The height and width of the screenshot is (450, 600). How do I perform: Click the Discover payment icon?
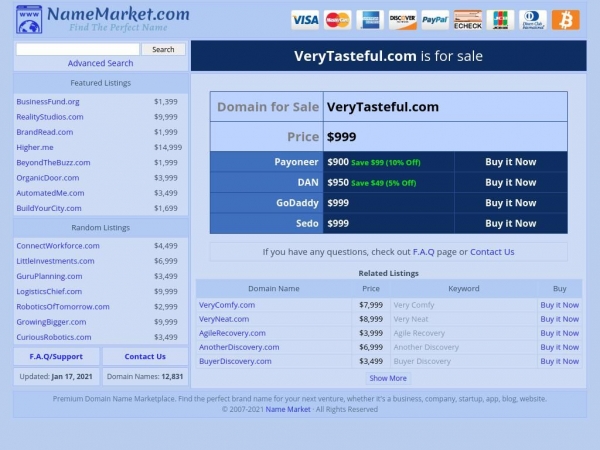pyautogui.click(x=403, y=20)
